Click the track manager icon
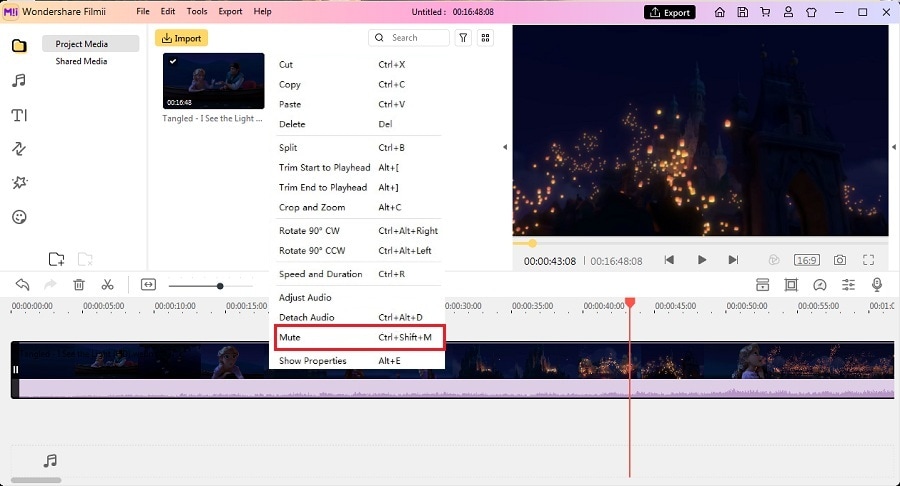The height and width of the screenshot is (486, 900). [762, 285]
